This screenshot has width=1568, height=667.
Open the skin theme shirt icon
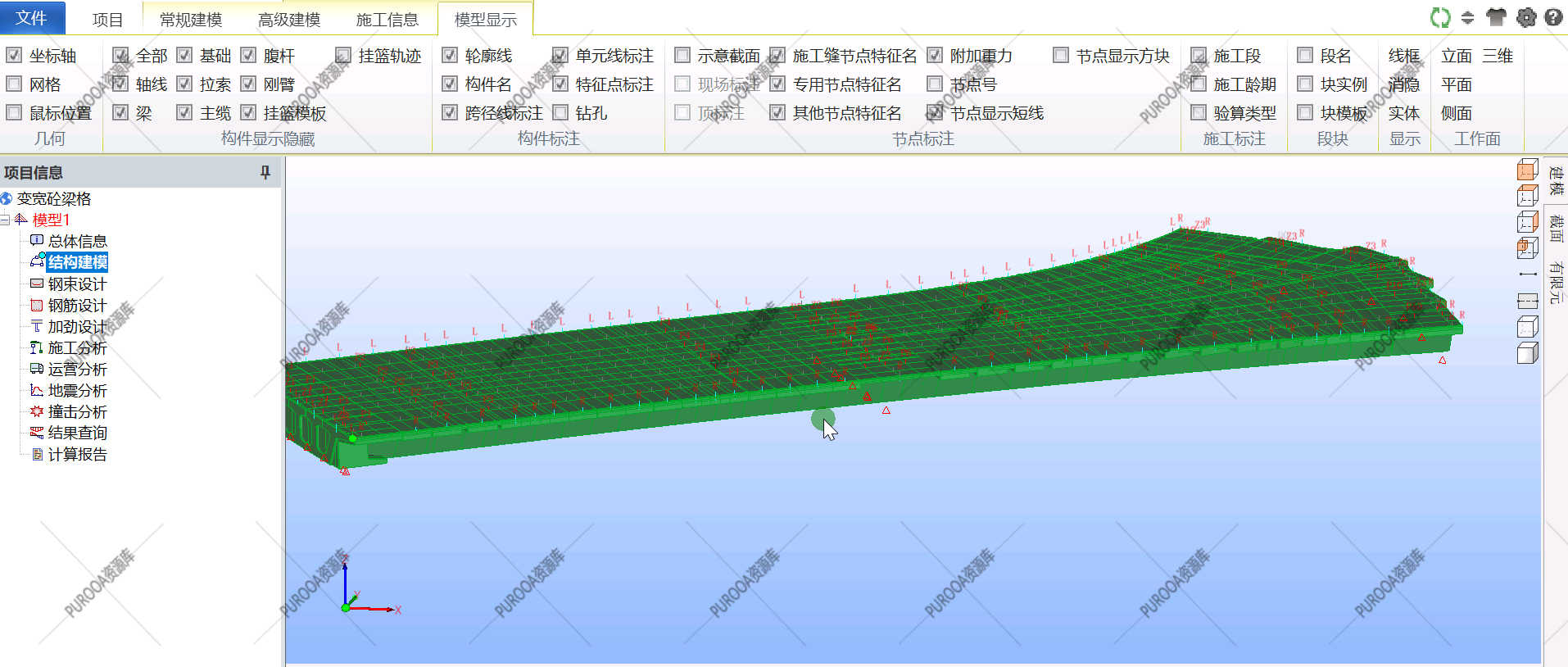click(x=1496, y=17)
